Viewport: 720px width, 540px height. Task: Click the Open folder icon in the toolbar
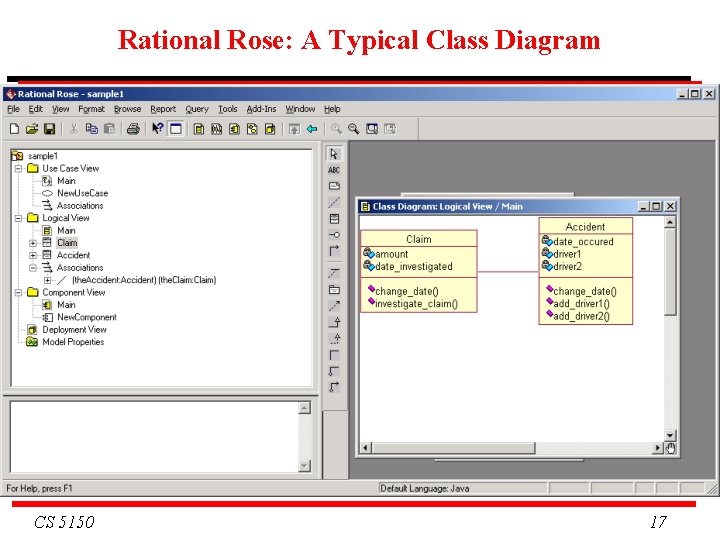32,129
